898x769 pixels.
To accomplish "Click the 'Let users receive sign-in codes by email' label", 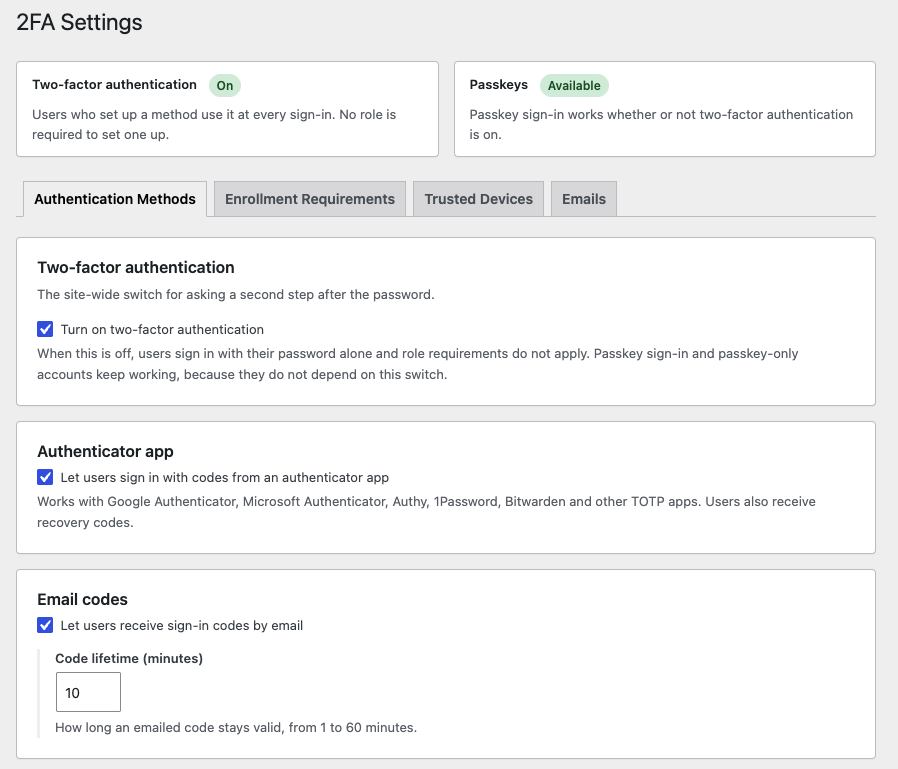I will (182, 625).
